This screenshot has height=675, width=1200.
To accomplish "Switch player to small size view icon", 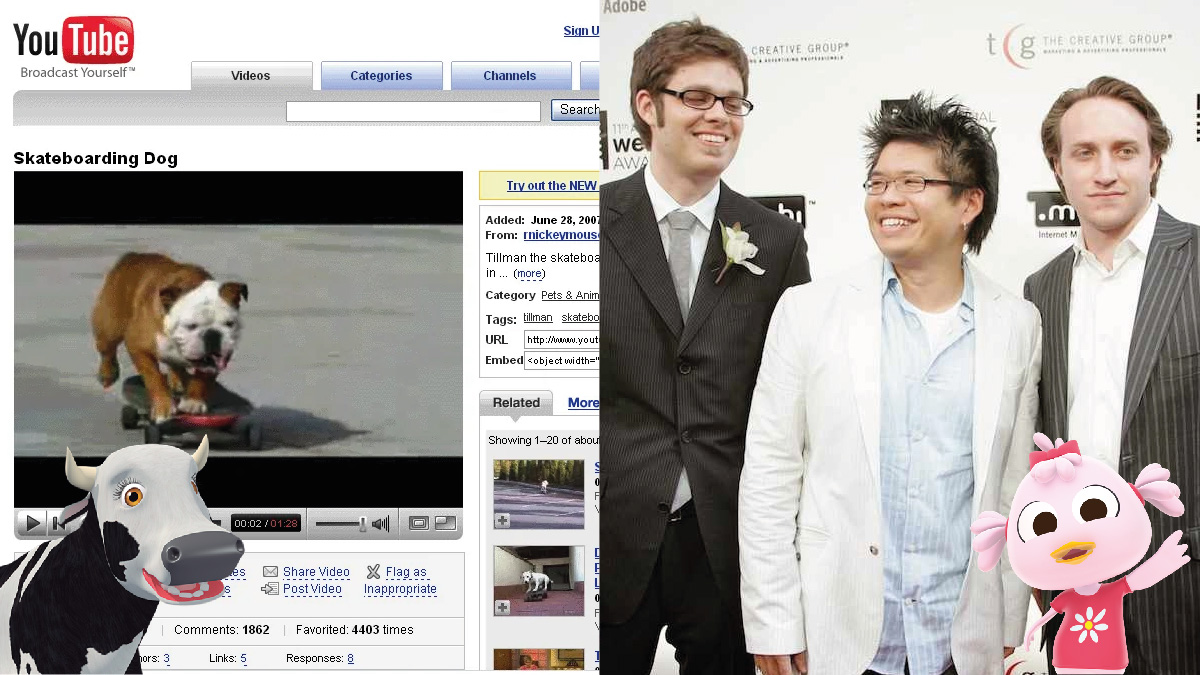I will tap(419, 523).
